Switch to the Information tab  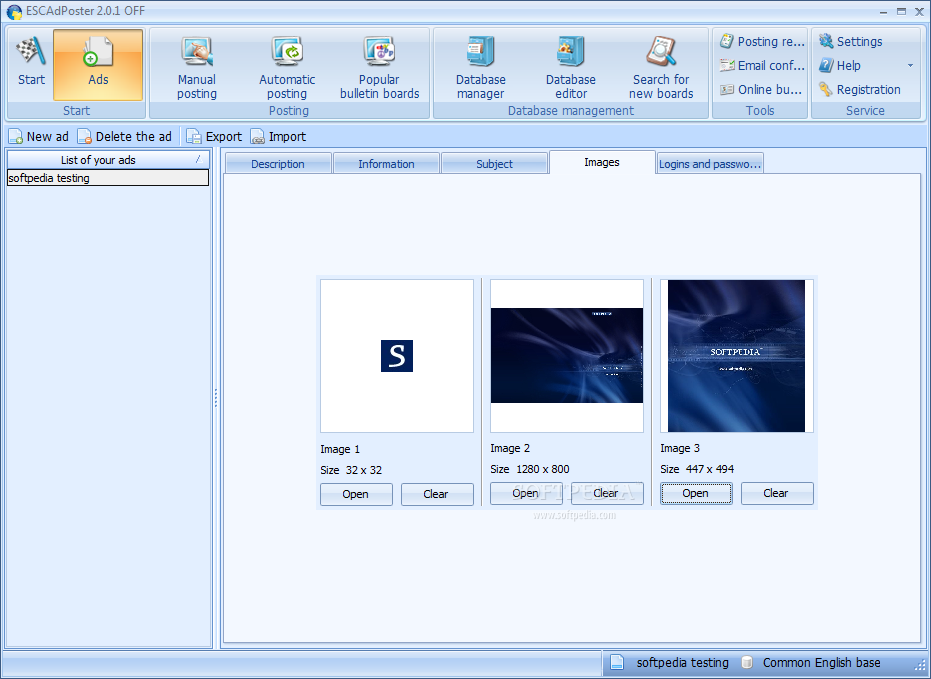(386, 164)
